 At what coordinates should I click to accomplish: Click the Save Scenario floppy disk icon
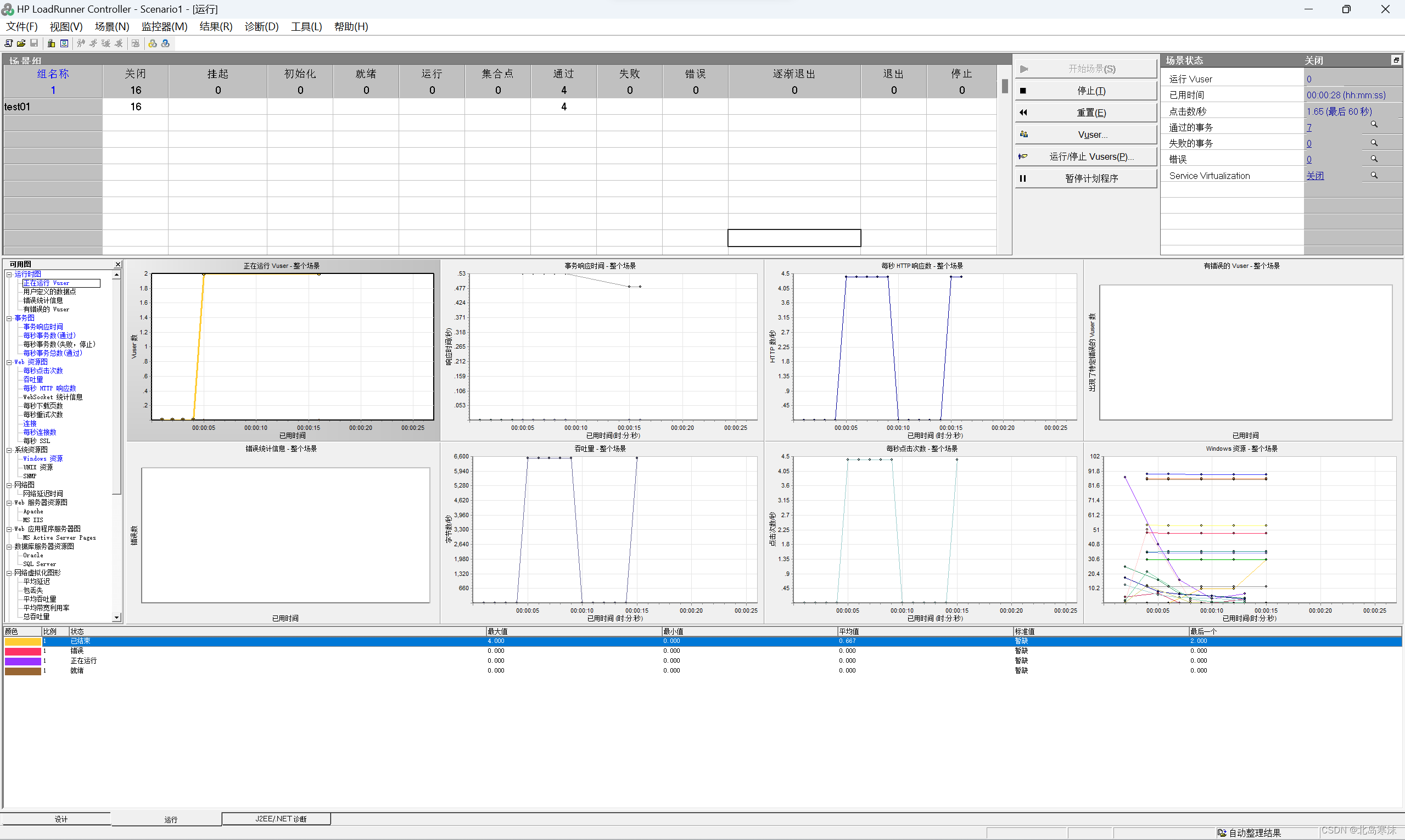coord(34,43)
